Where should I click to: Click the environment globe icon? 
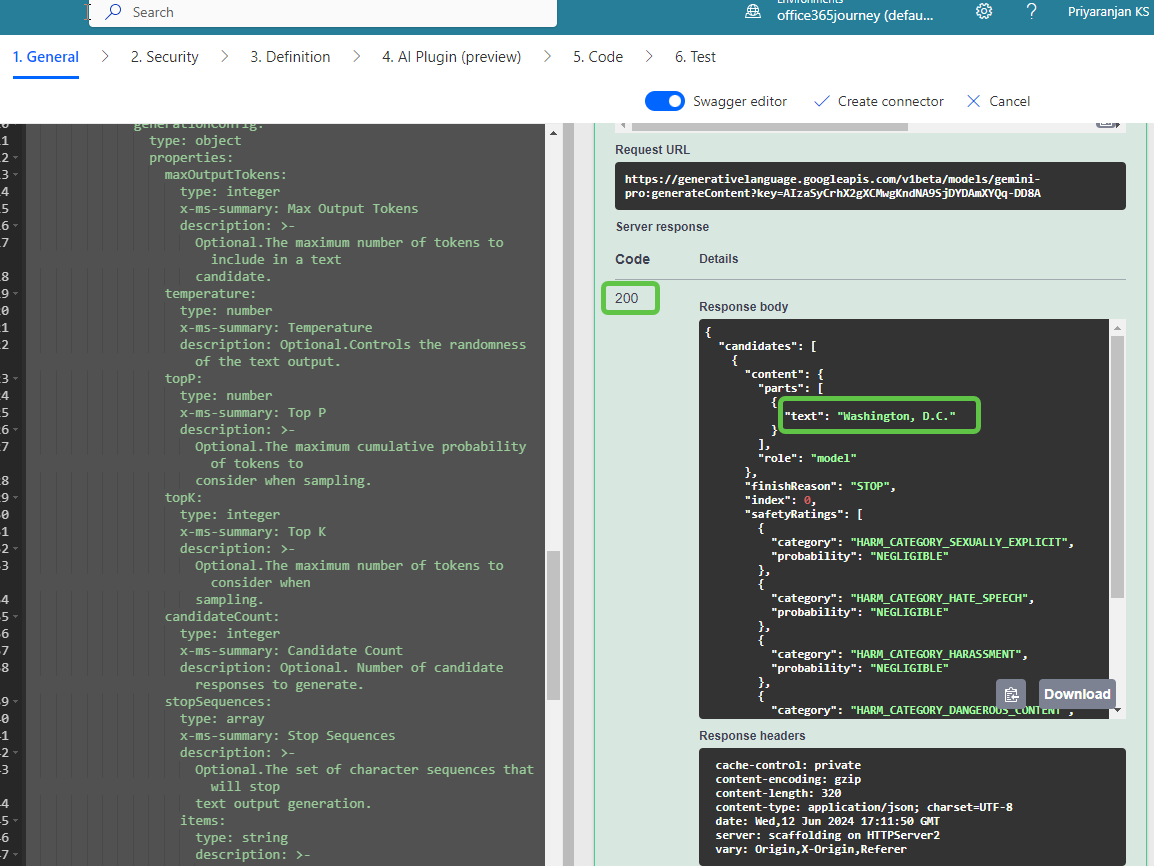(x=753, y=12)
